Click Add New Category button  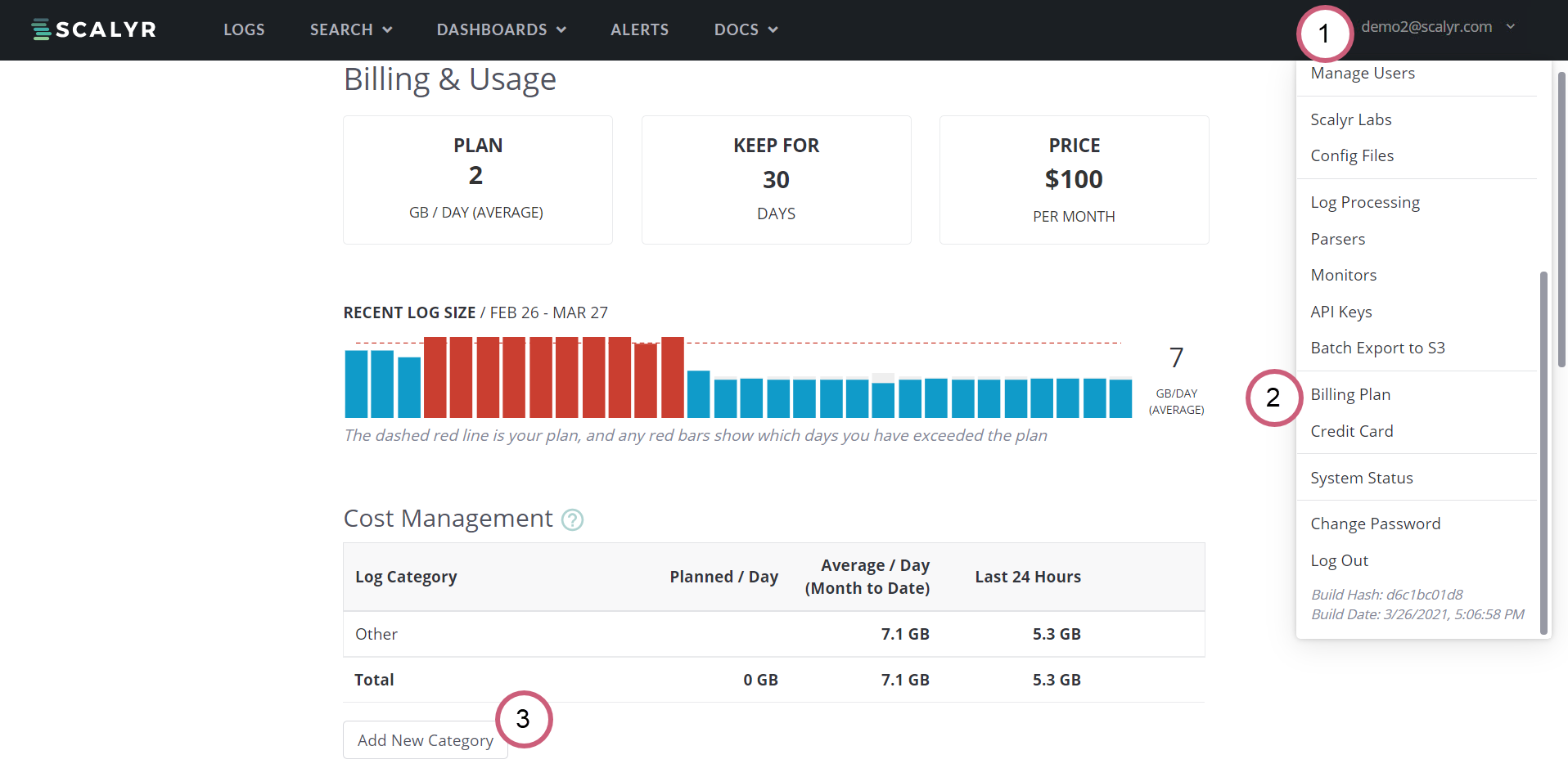[x=425, y=739]
